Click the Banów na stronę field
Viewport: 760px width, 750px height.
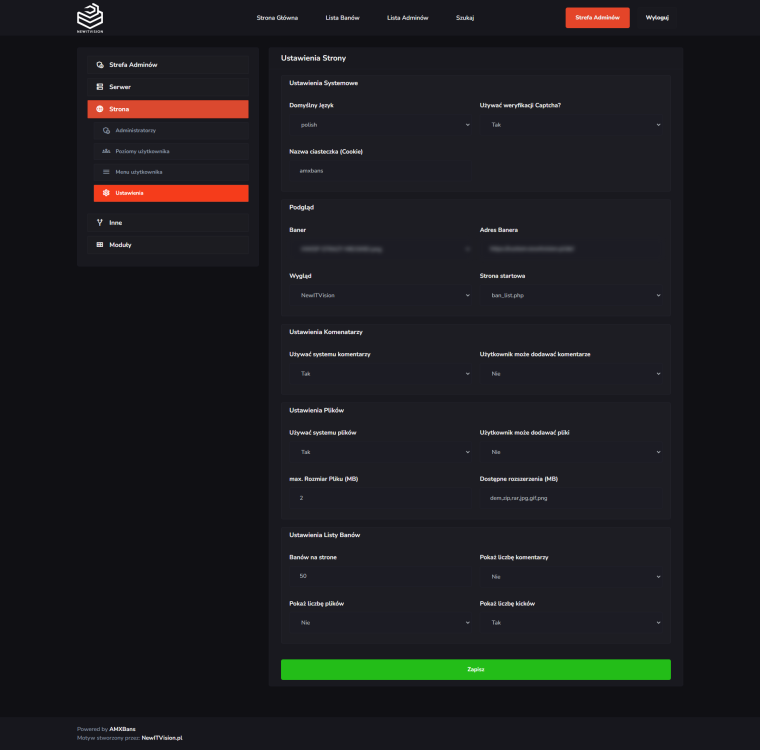(380, 576)
